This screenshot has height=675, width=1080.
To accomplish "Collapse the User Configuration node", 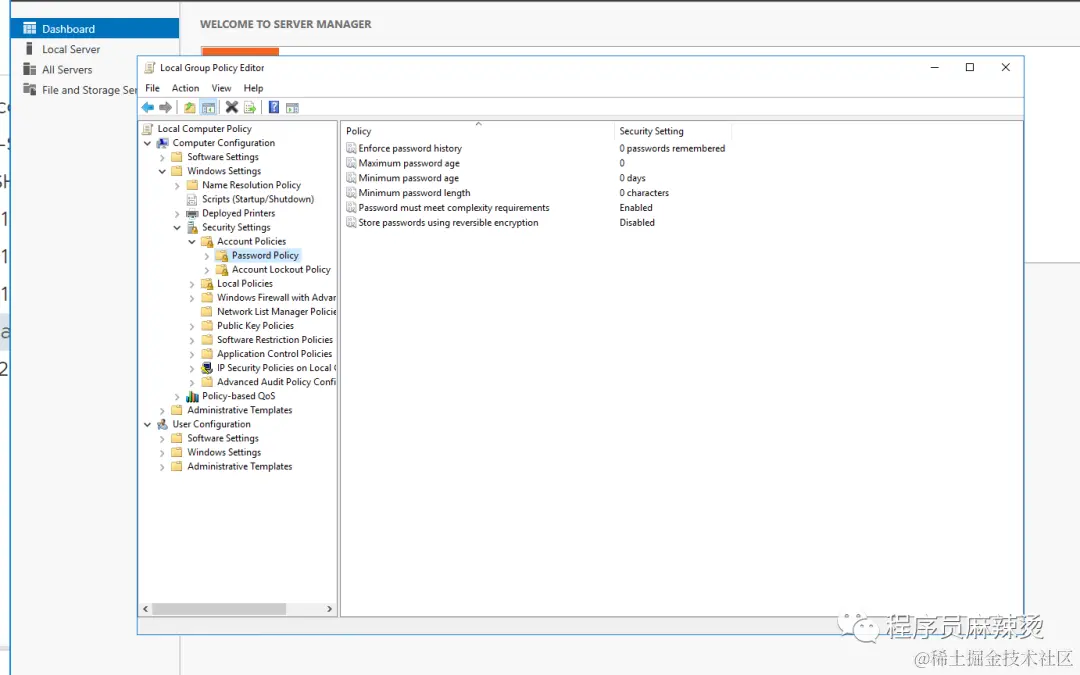I will (x=147, y=424).
